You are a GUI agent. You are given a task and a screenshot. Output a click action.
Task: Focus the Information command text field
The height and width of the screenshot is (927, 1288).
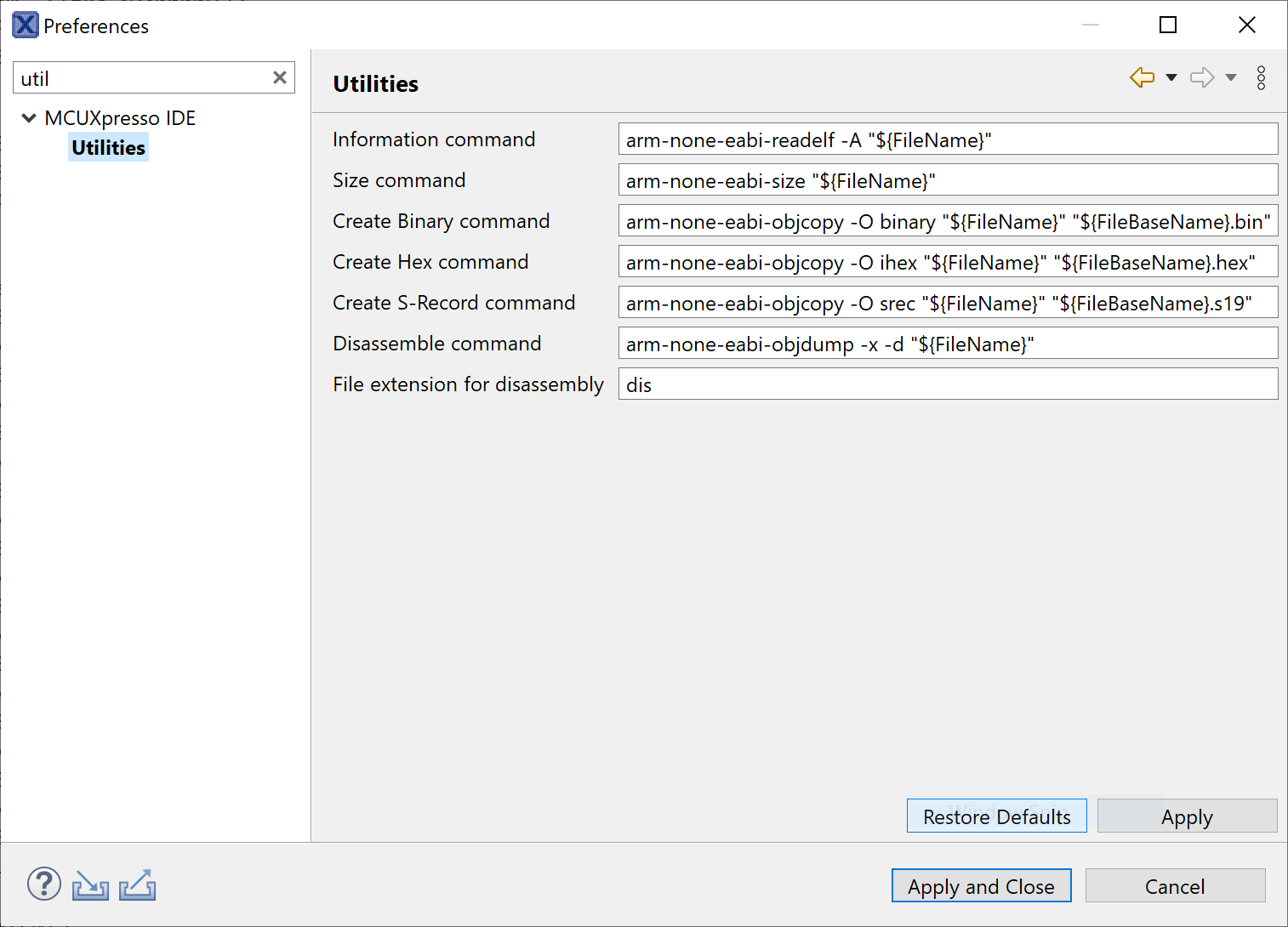point(948,139)
